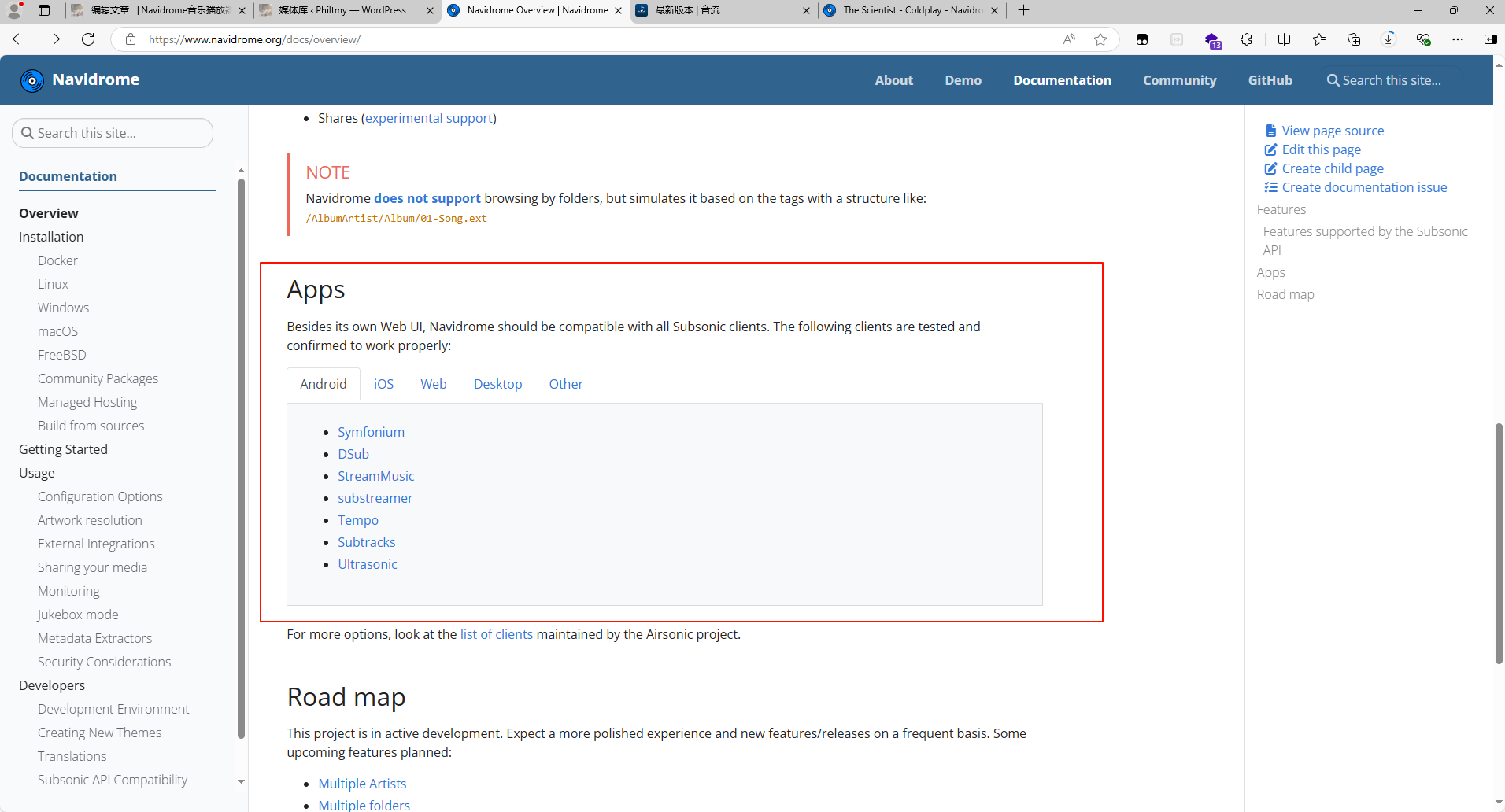The image size is (1505, 812).
Task: Select the Android apps tab
Action: point(324,384)
